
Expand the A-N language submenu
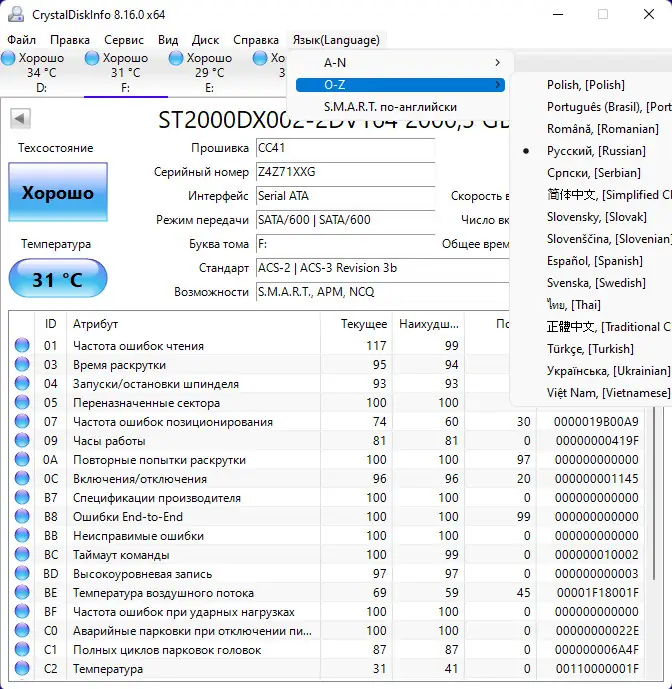point(400,63)
